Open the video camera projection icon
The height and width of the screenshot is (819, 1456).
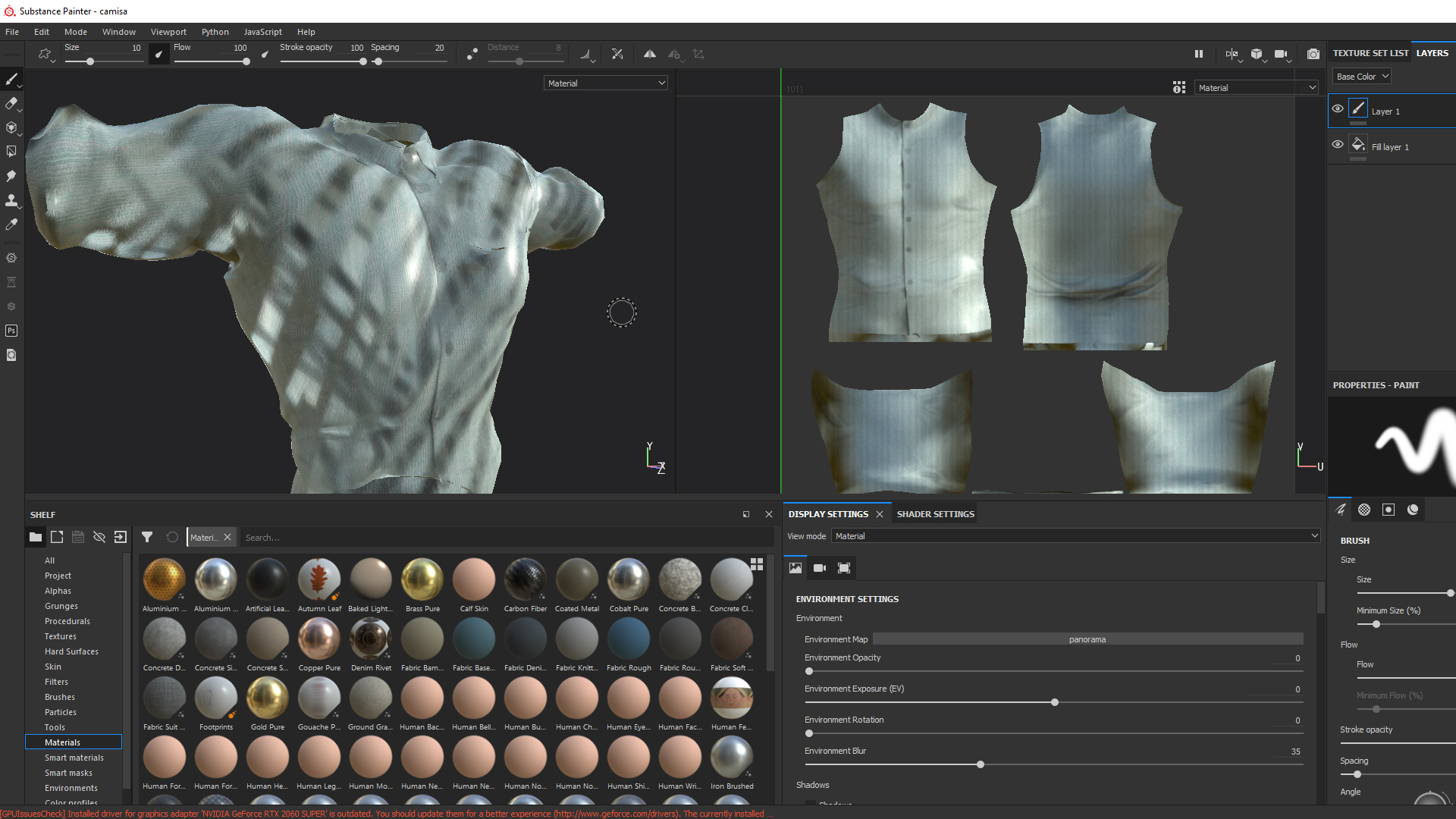click(x=1281, y=54)
